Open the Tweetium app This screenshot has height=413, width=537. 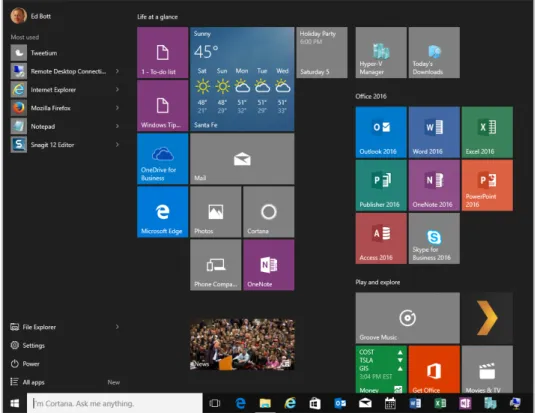tap(65, 53)
